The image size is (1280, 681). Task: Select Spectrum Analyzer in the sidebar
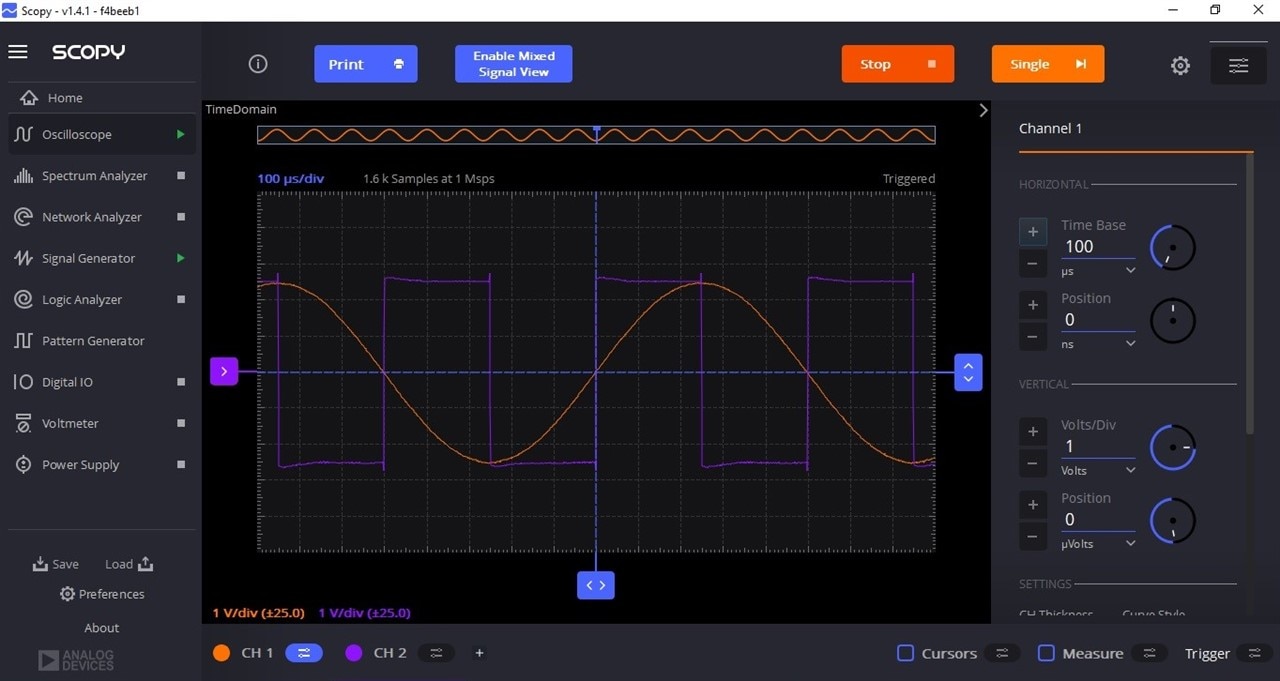point(94,176)
